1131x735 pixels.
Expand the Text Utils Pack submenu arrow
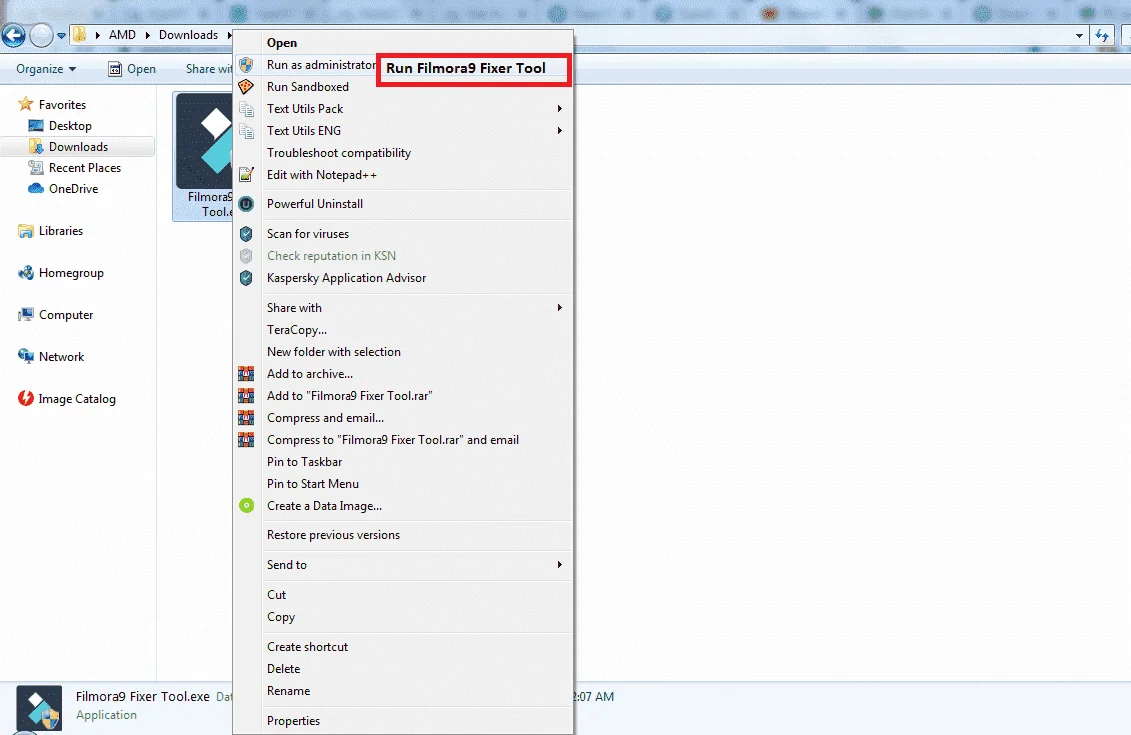(x=559, y=109)
